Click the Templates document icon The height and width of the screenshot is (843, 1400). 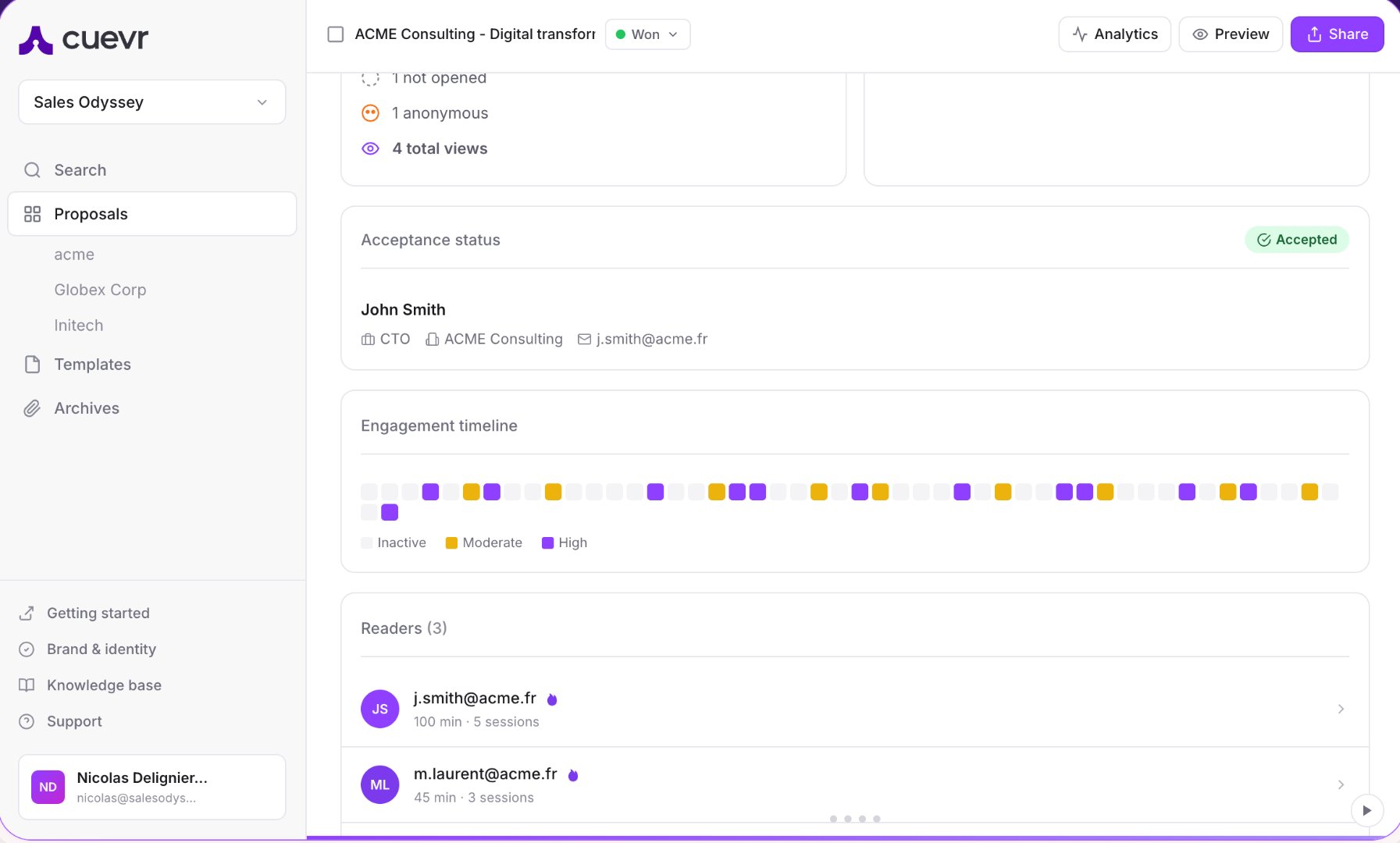pyautogui.click(x=32, y=365)
